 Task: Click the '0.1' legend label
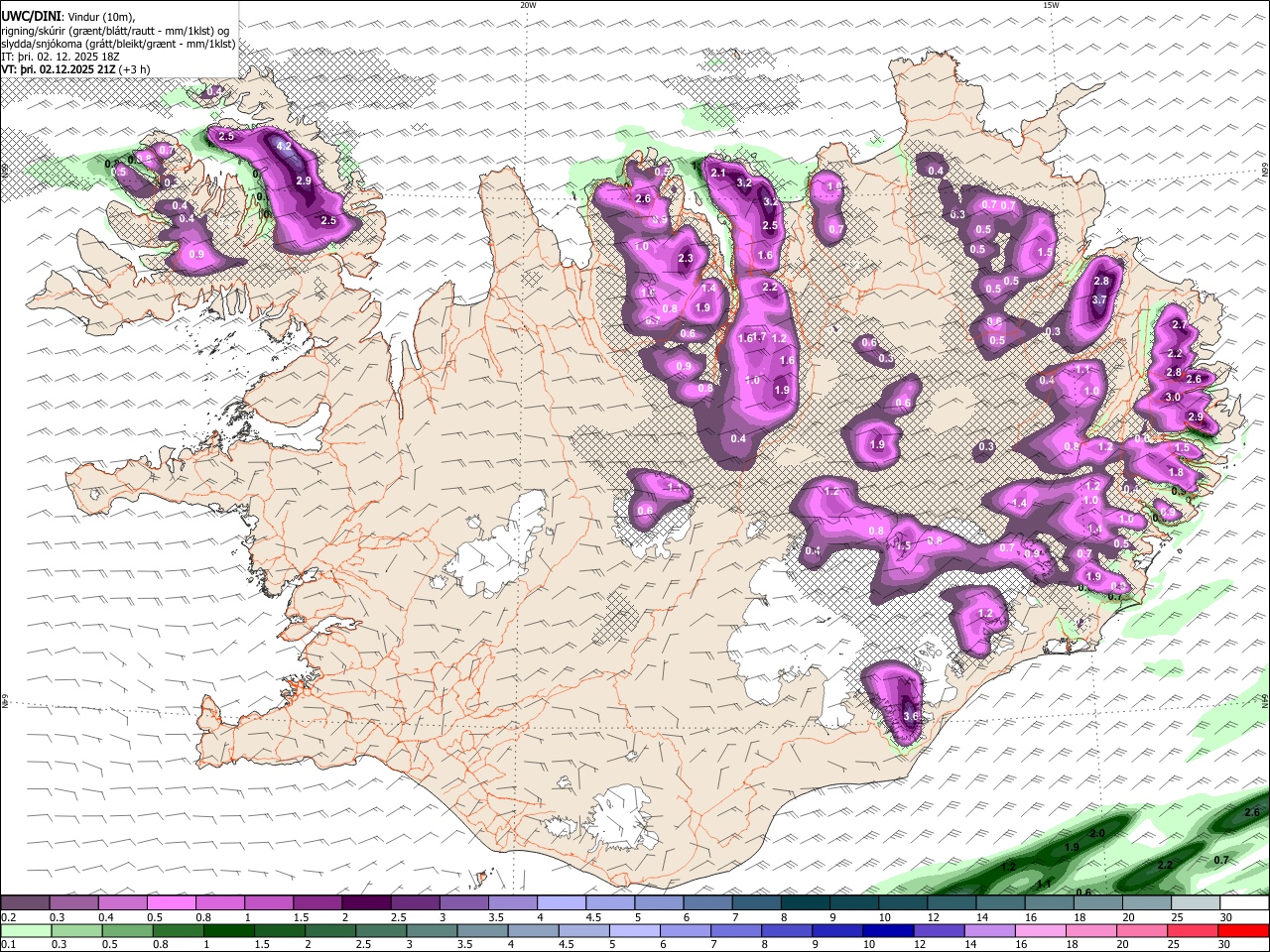click(9, 945)
